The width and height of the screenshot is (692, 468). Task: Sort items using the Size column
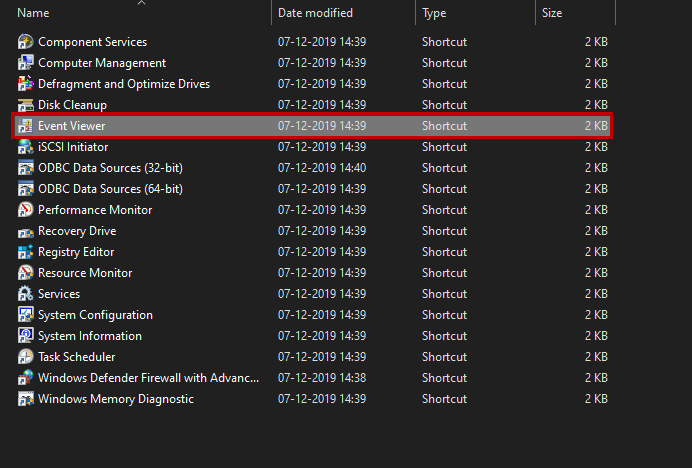tap(552, 13)
